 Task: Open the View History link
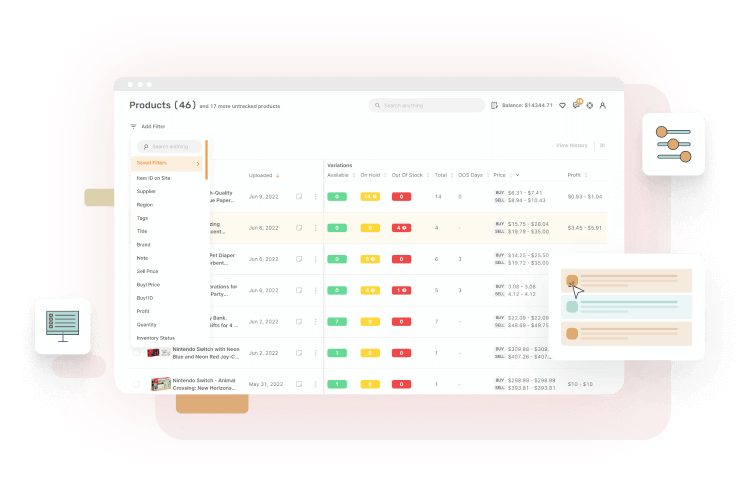point(571,146)
